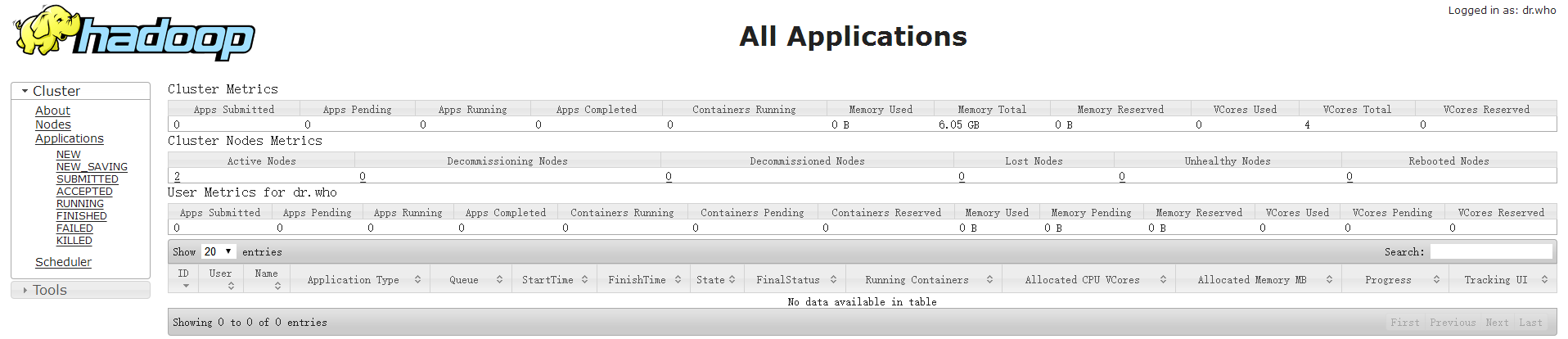Go to the Next table page
Screen dimensions: 1568x339
click(1497, 323)
